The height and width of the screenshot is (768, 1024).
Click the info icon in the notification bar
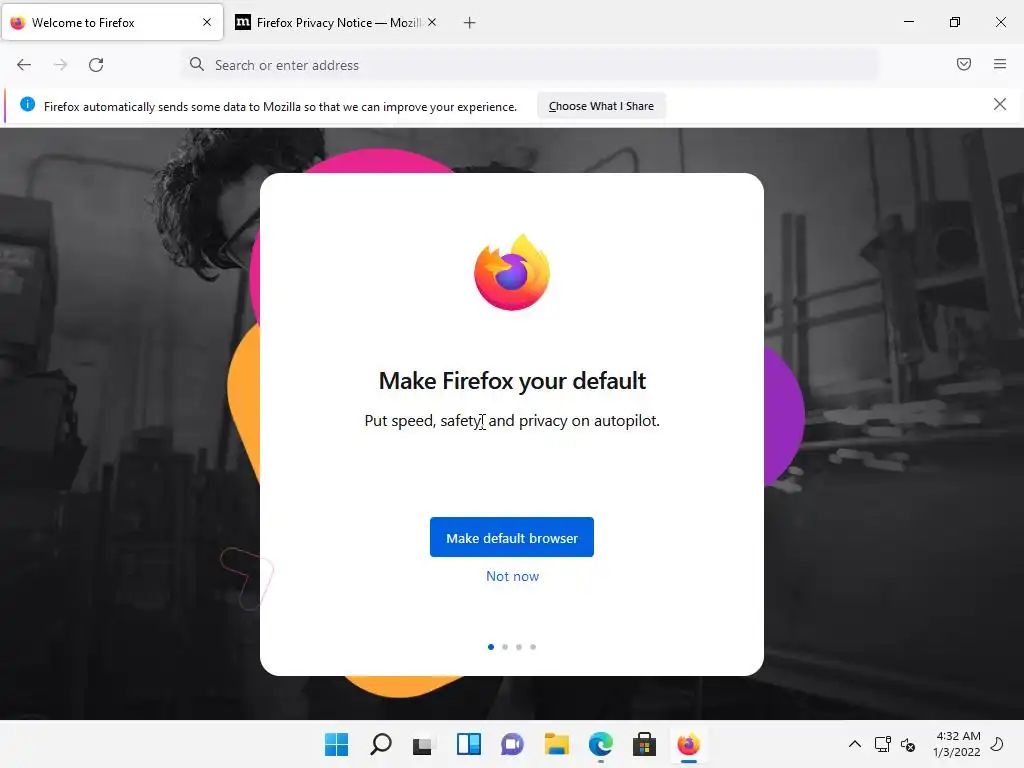27,104
